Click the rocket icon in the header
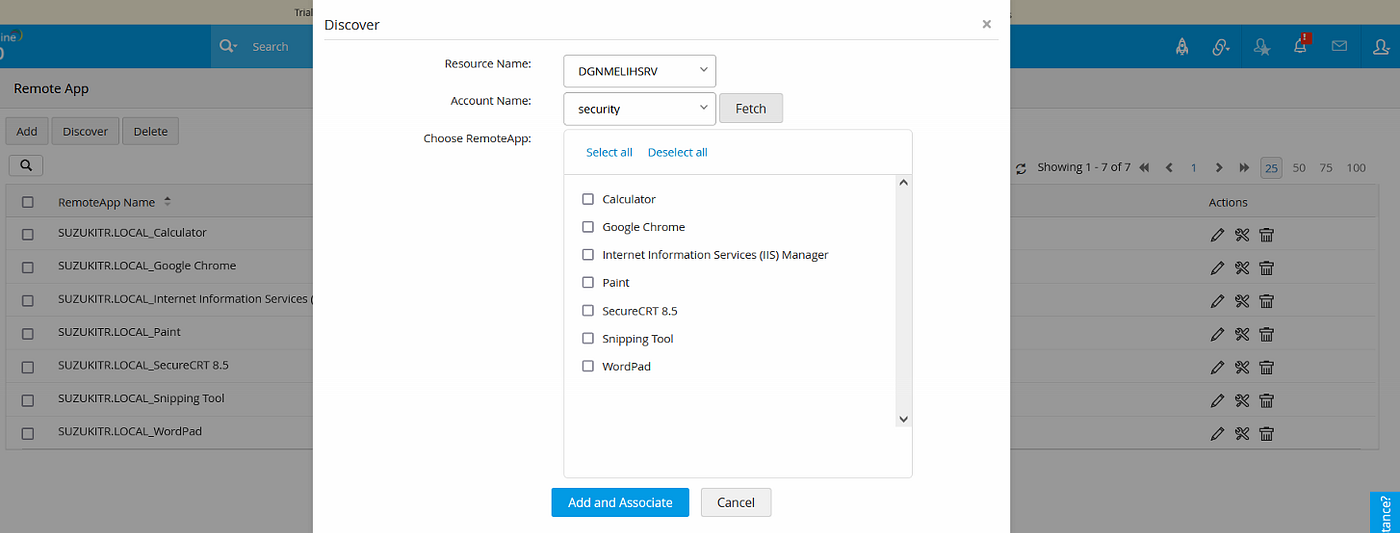Screen dimensions: 1400x533 pyautogui.click(x=1181, y=47)
